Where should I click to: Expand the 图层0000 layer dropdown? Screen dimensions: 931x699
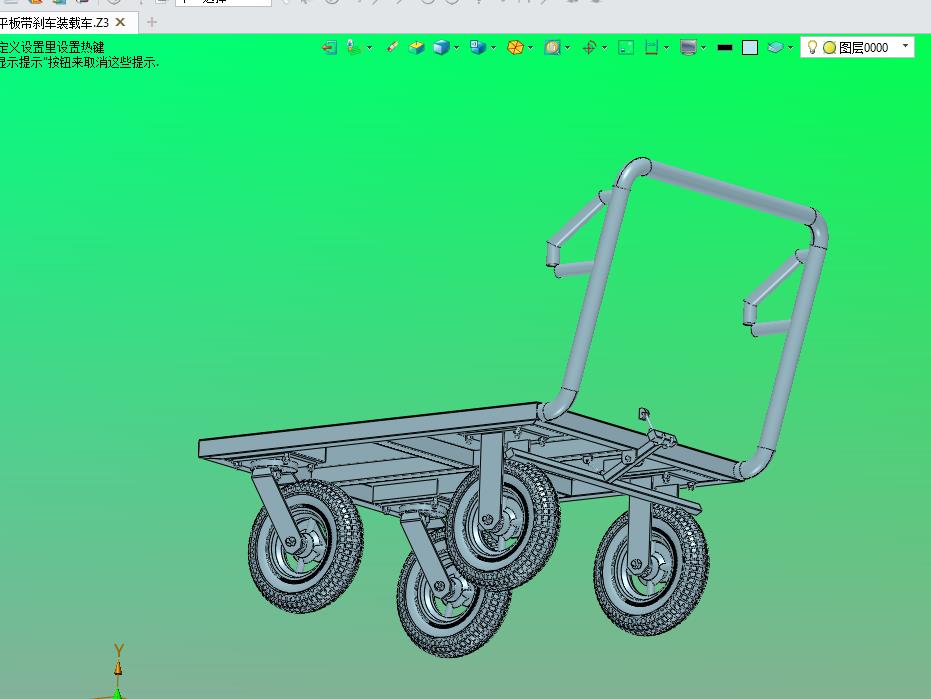tap(905, 46)
